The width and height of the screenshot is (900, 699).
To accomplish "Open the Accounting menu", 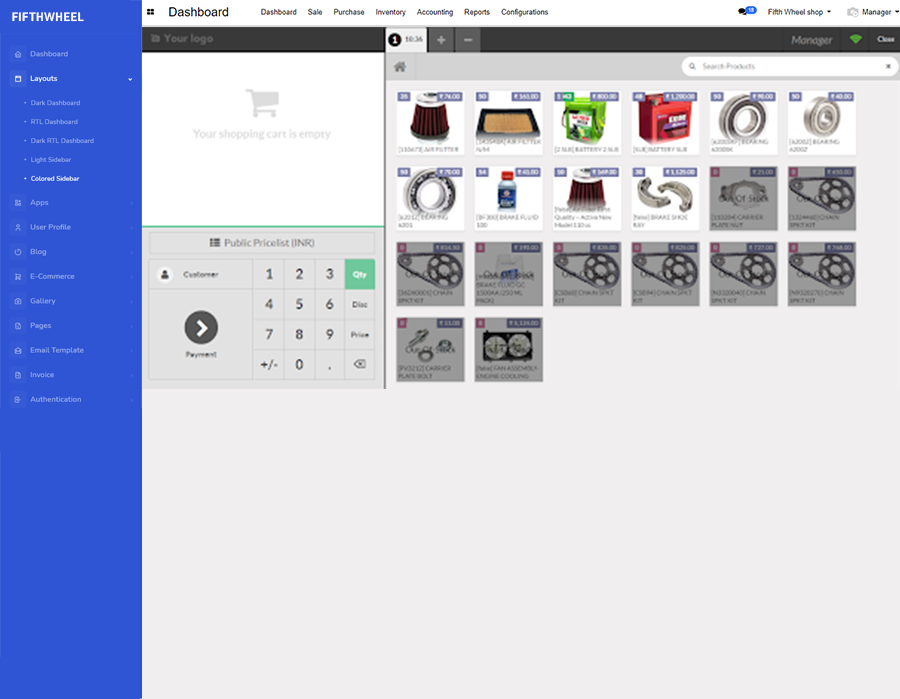I will coord(434,12).
